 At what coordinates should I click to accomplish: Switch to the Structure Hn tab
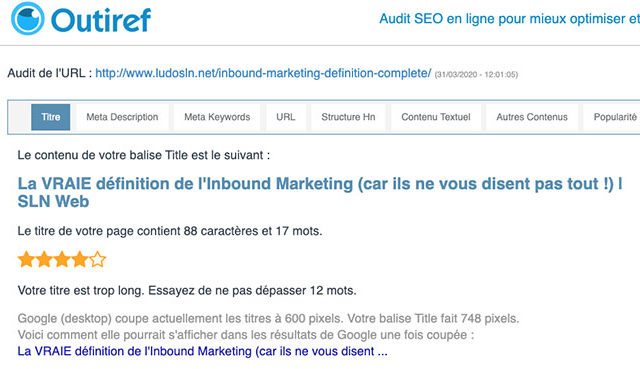(348, 117)
